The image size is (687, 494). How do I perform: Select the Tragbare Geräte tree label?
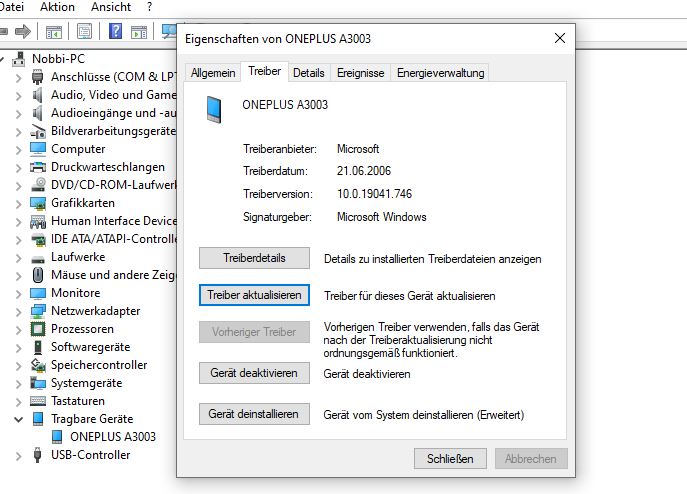(x=92, y=419)
